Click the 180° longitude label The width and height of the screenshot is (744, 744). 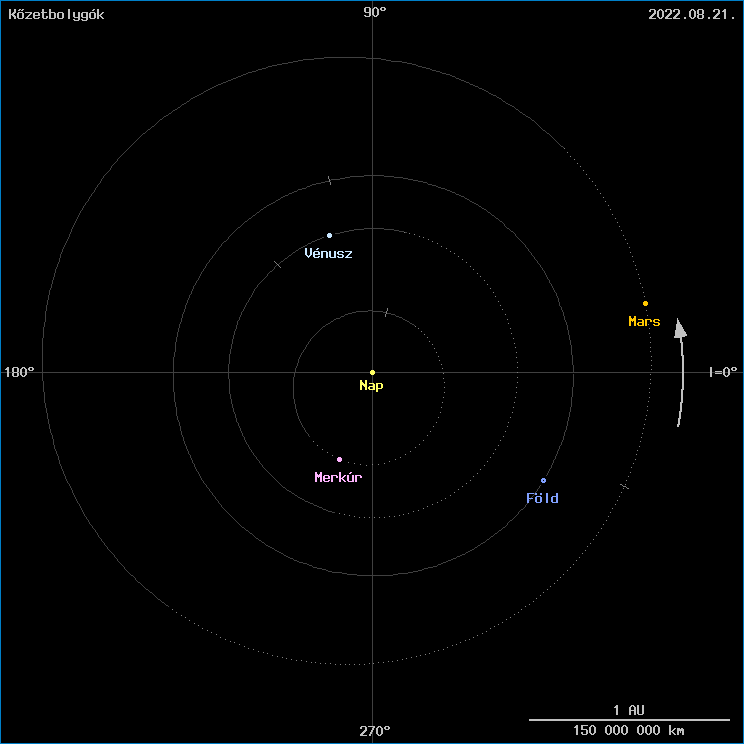pyautogui.click(x=19, y=372)
